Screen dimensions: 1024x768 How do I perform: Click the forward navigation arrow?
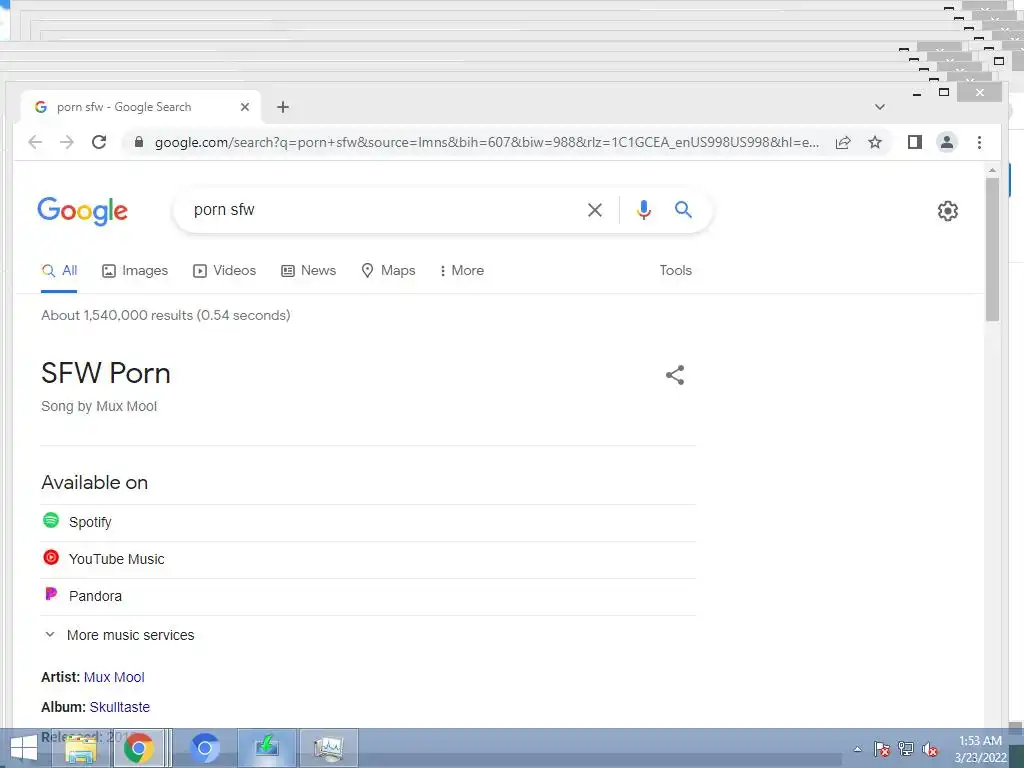[x=67, y=142]
